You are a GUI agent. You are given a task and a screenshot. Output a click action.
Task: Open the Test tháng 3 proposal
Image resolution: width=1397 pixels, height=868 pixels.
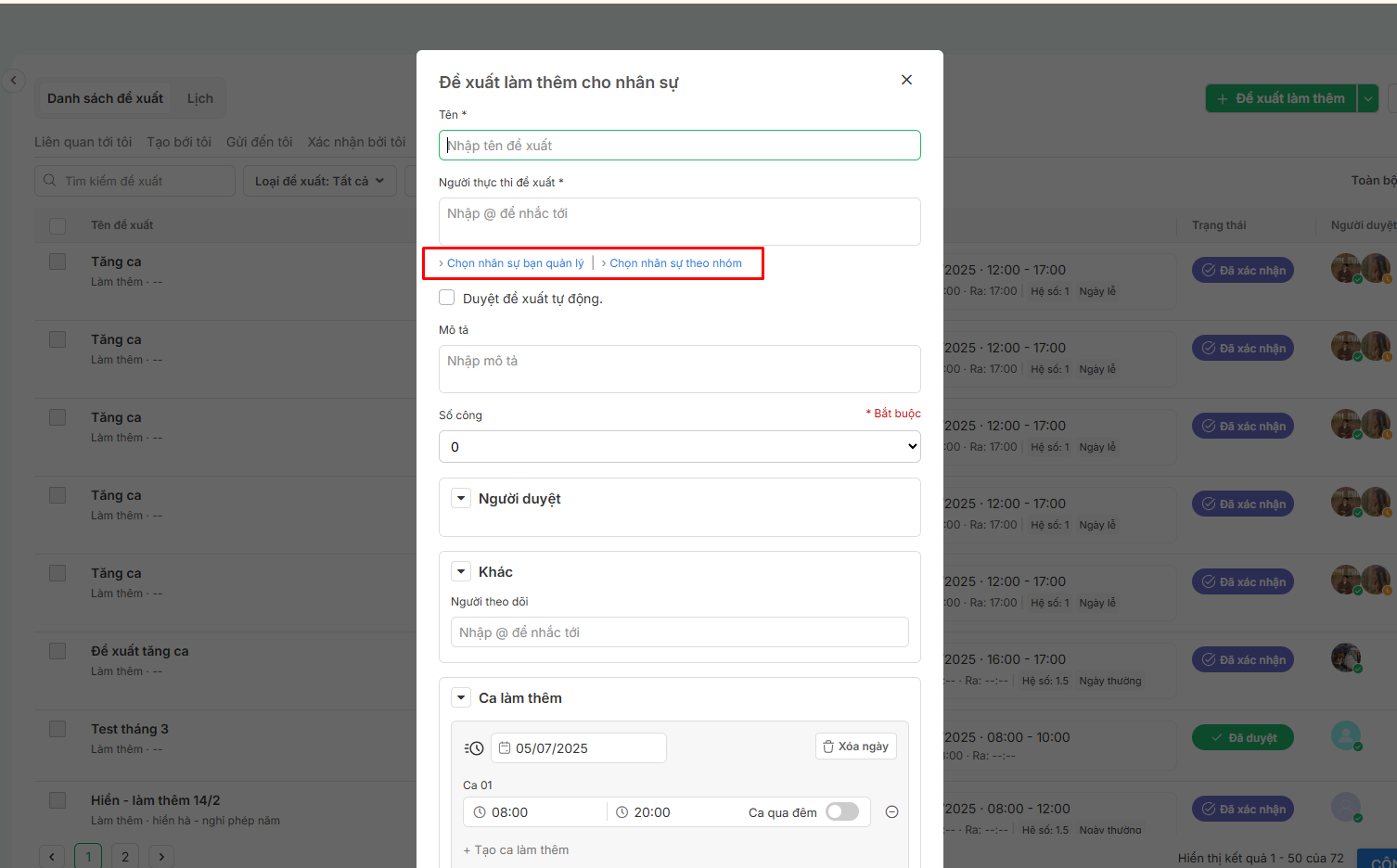click(130, 729)
